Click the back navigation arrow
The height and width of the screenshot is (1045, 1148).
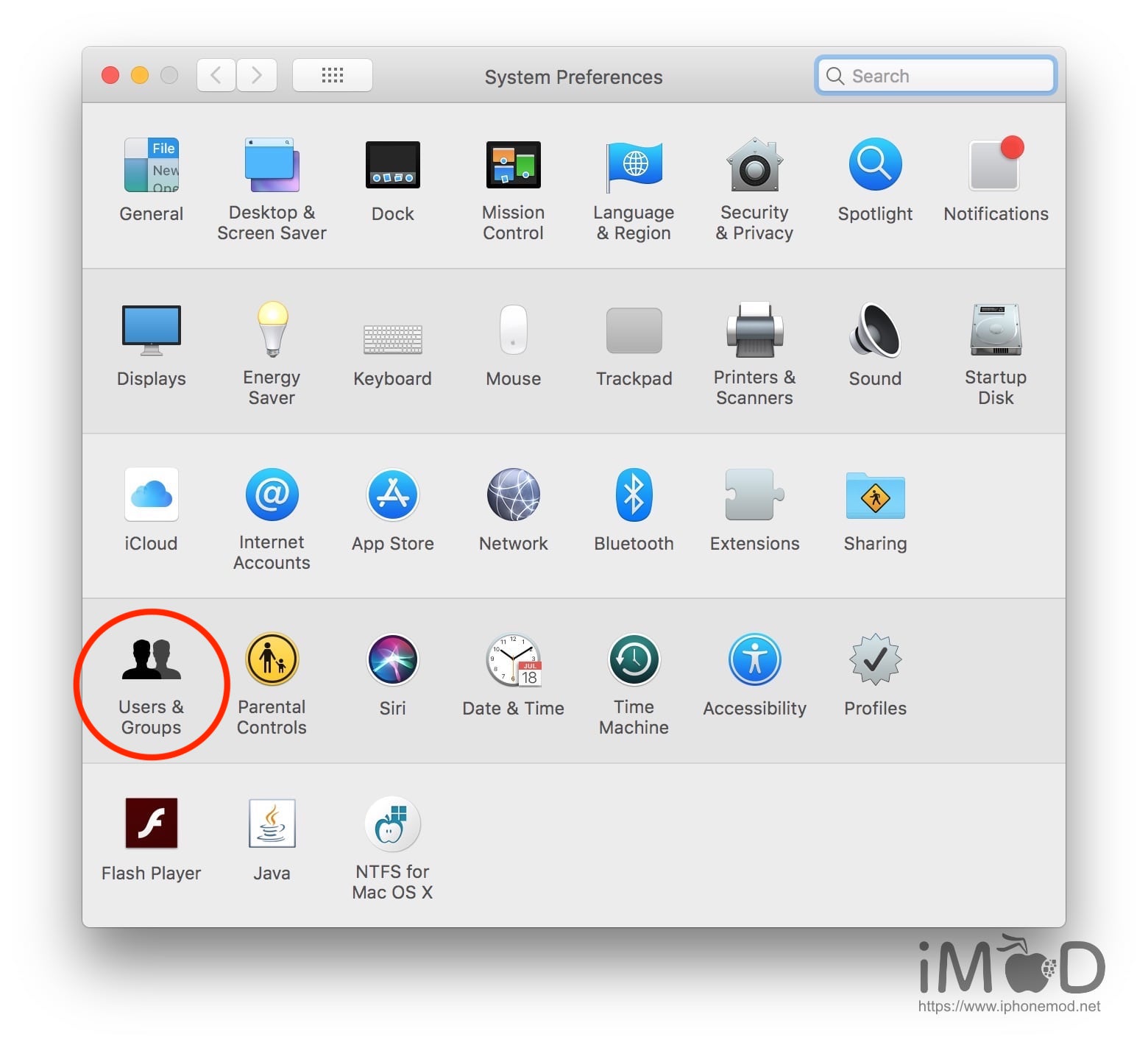[x=216, y=75]
